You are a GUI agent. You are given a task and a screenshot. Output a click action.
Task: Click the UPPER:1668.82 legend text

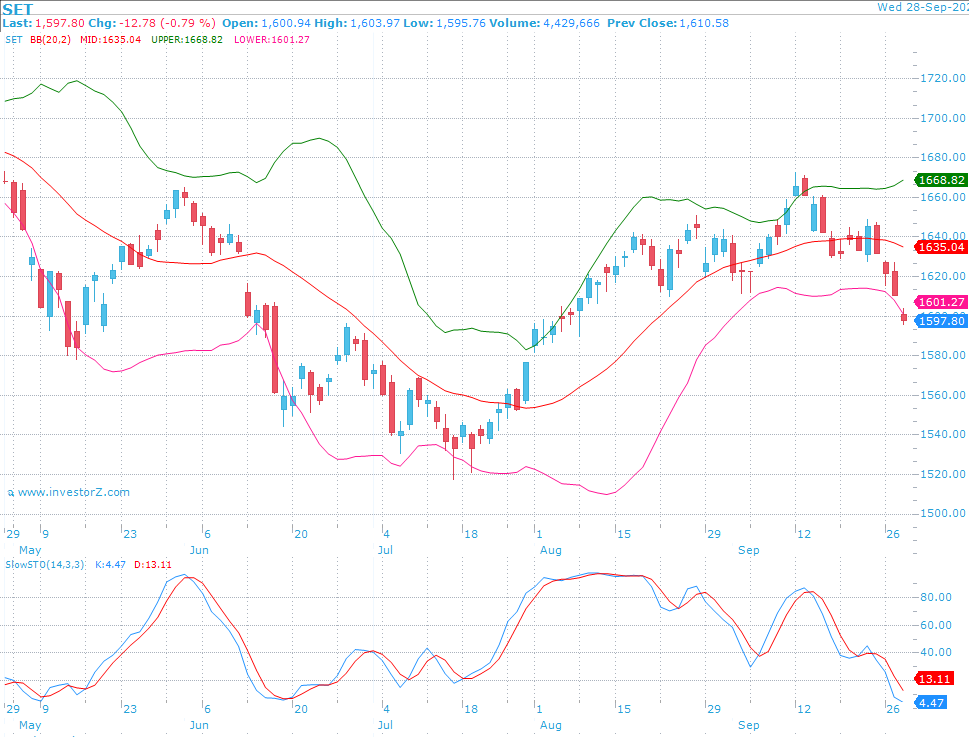point(187,40)
